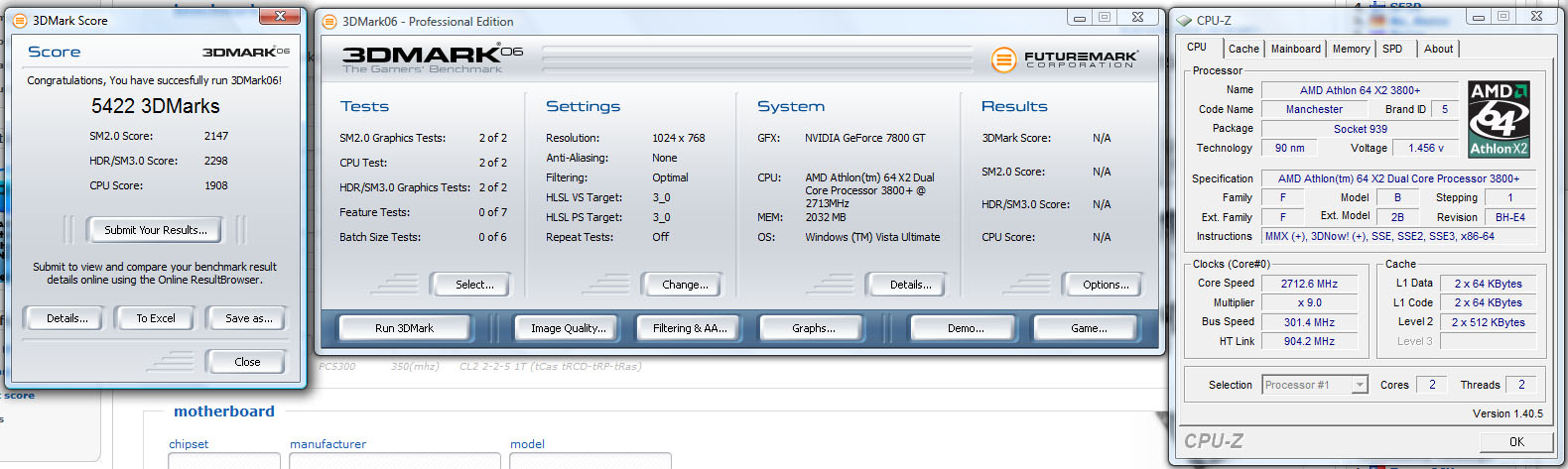The image size is (1568, 469).
Task: Click the Package value Socket 939
Action: [x=1360, y=129]
